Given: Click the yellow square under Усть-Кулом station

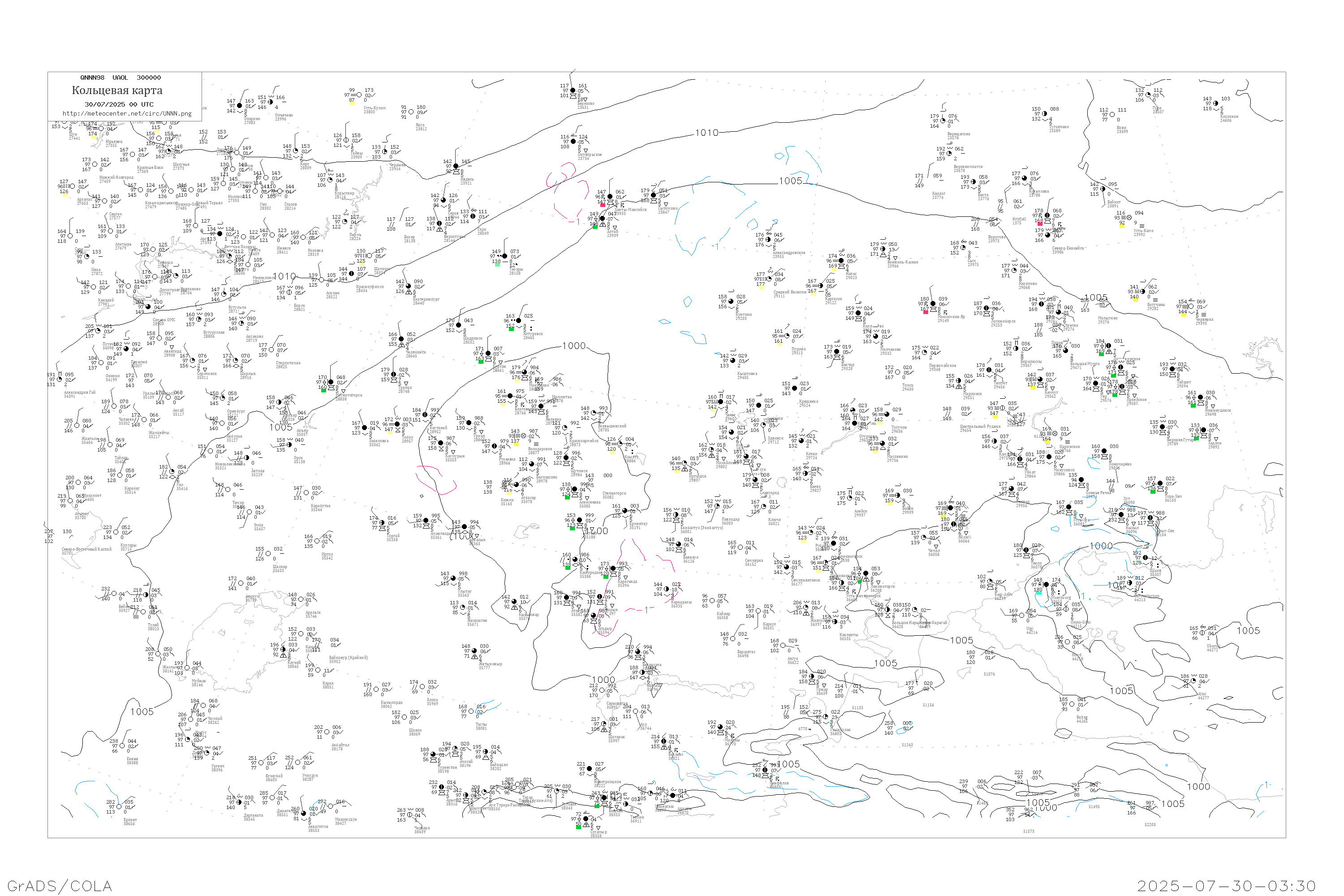Looking at the screenshot, I should click(352, 103).
